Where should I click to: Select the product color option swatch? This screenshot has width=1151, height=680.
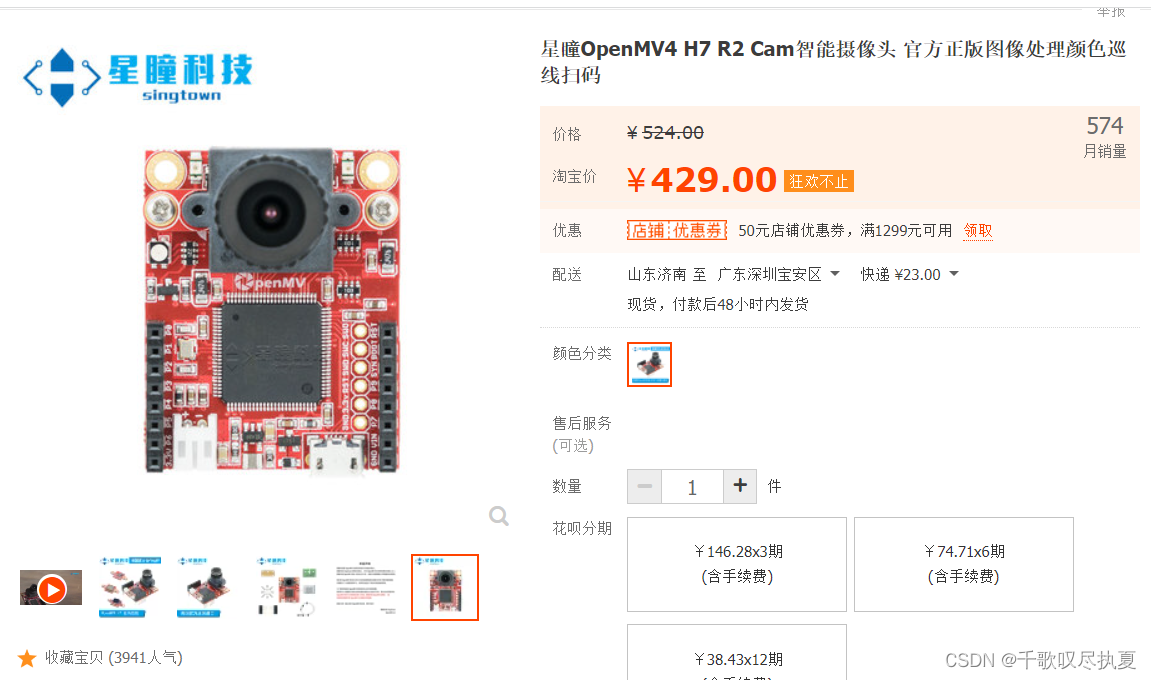point(650,364)
